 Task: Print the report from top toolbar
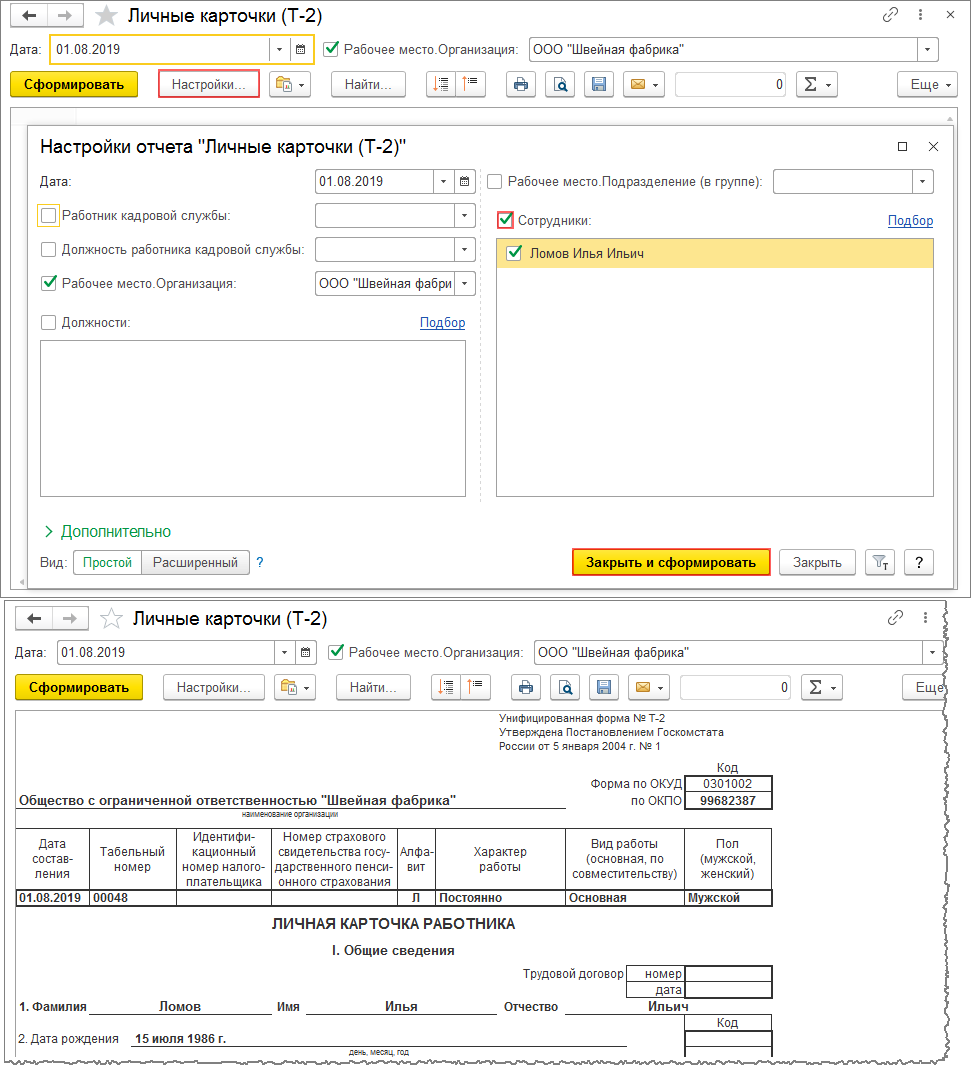tap(521, 84)
